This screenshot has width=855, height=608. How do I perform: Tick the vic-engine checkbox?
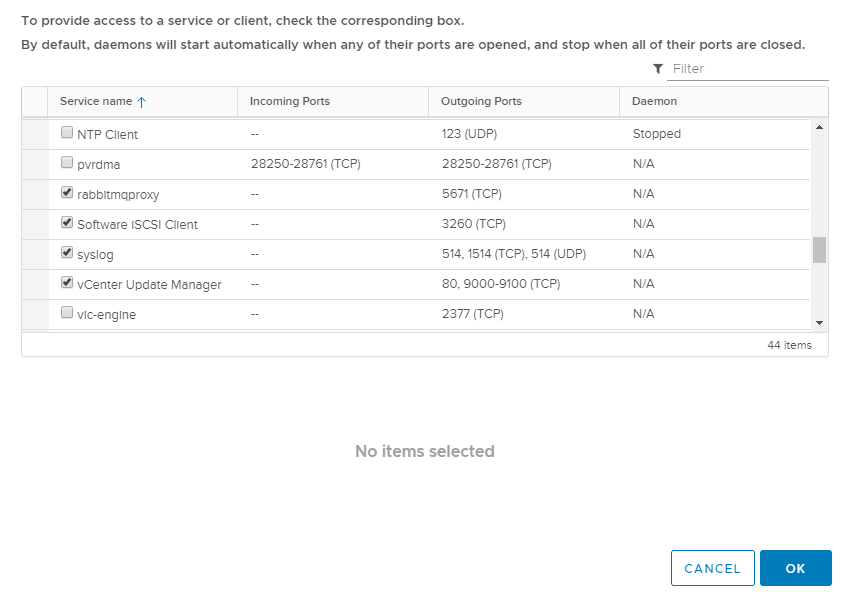pyautogui.click(x=67, y=312)
